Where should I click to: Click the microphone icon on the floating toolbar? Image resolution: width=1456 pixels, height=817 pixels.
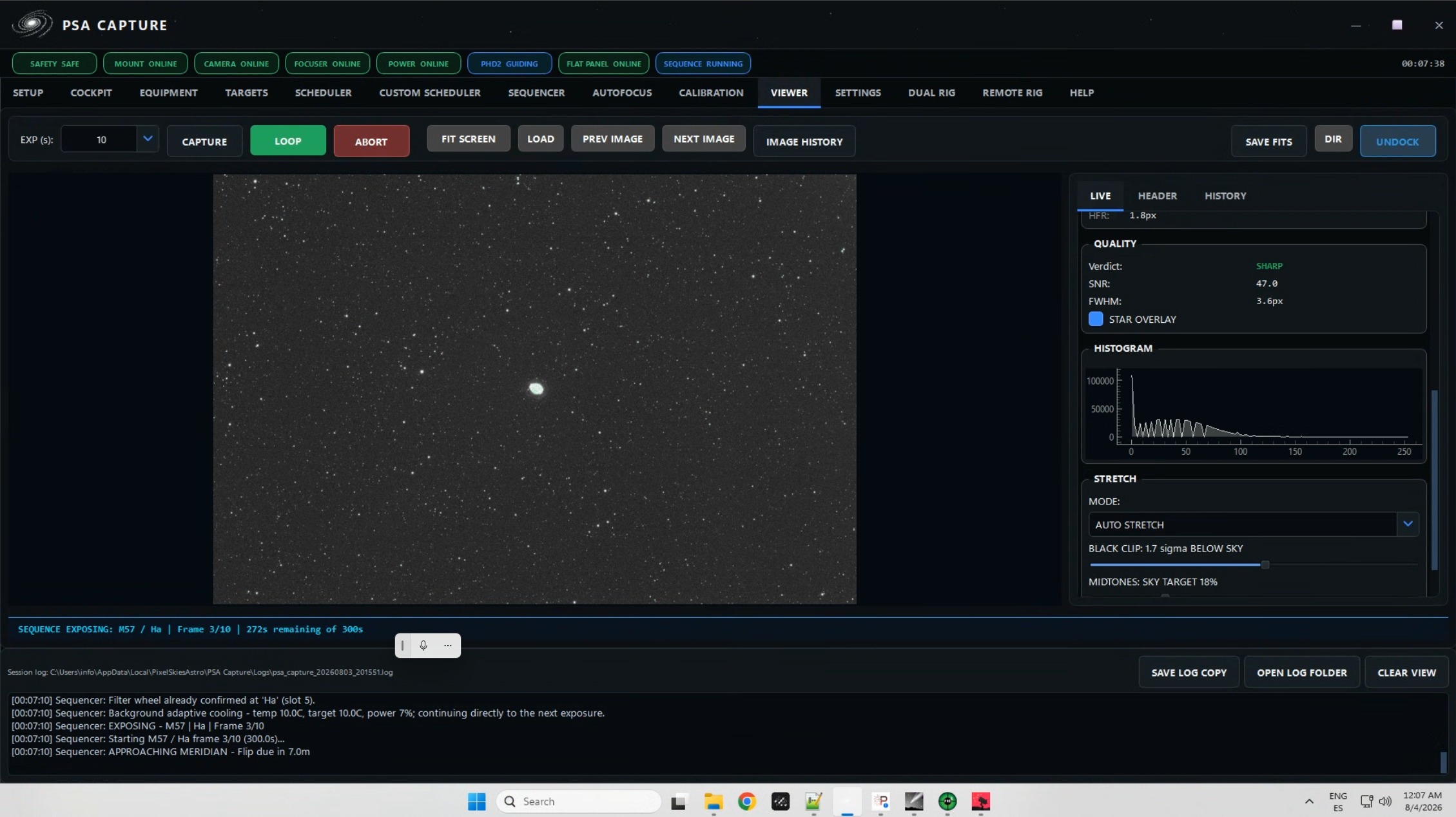click(x=423, y=645)
